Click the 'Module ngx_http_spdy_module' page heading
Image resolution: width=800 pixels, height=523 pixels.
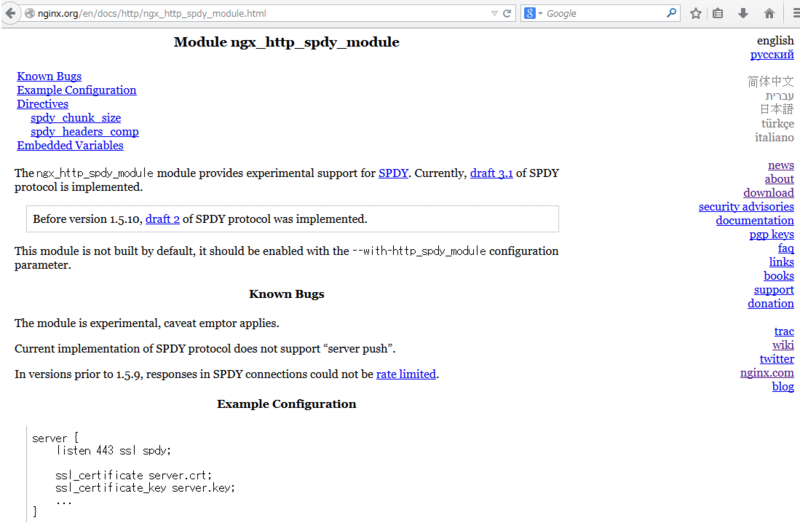[x=286, y=42]
